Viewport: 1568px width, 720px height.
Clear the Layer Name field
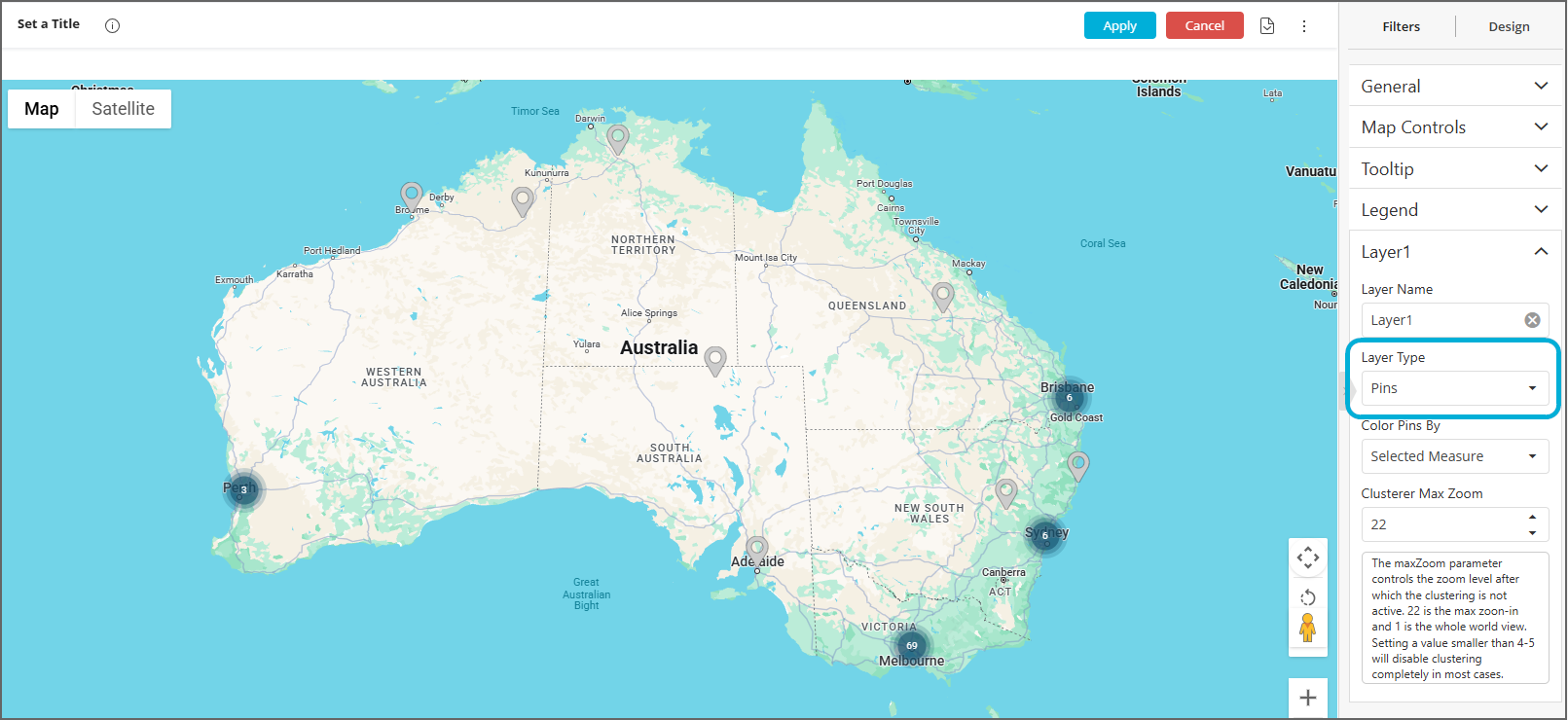[x=1532, y=320]
